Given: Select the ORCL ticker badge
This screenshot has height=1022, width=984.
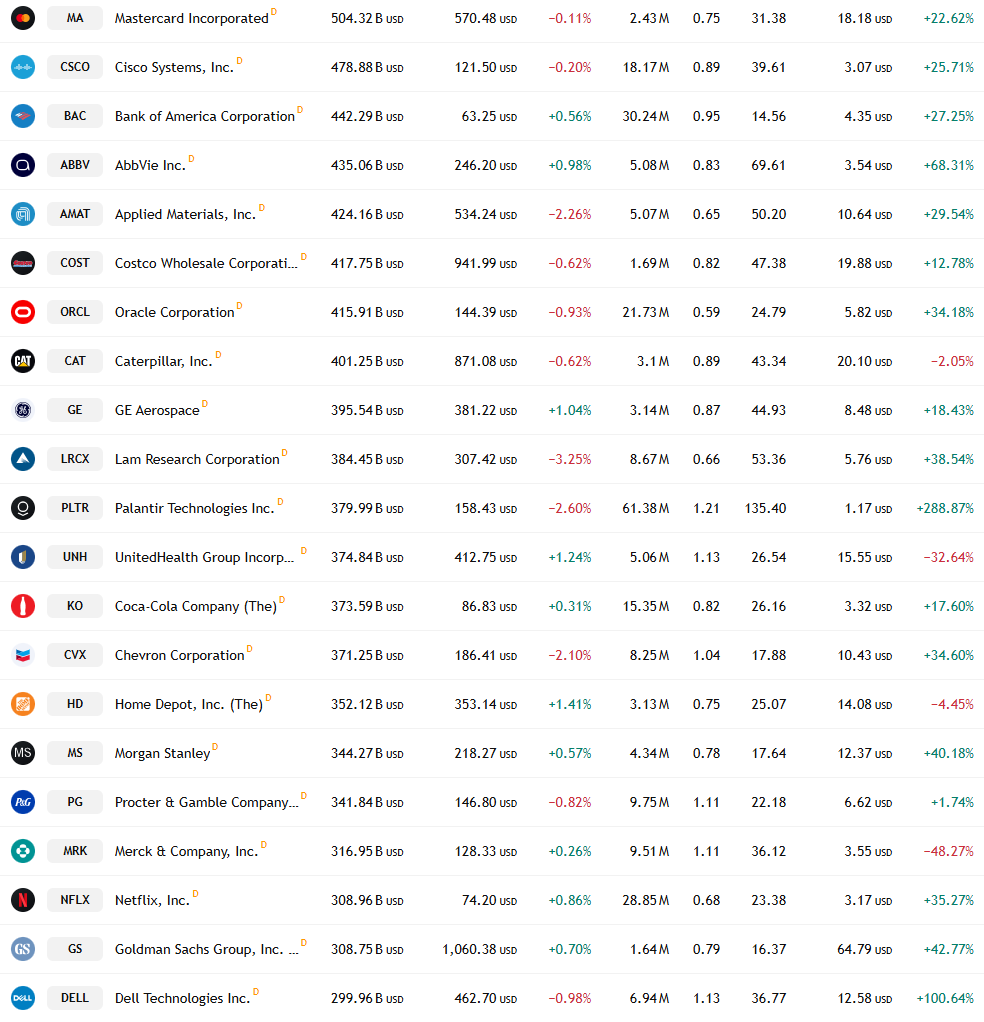Looking at the screenshot, I should [75, 312].
